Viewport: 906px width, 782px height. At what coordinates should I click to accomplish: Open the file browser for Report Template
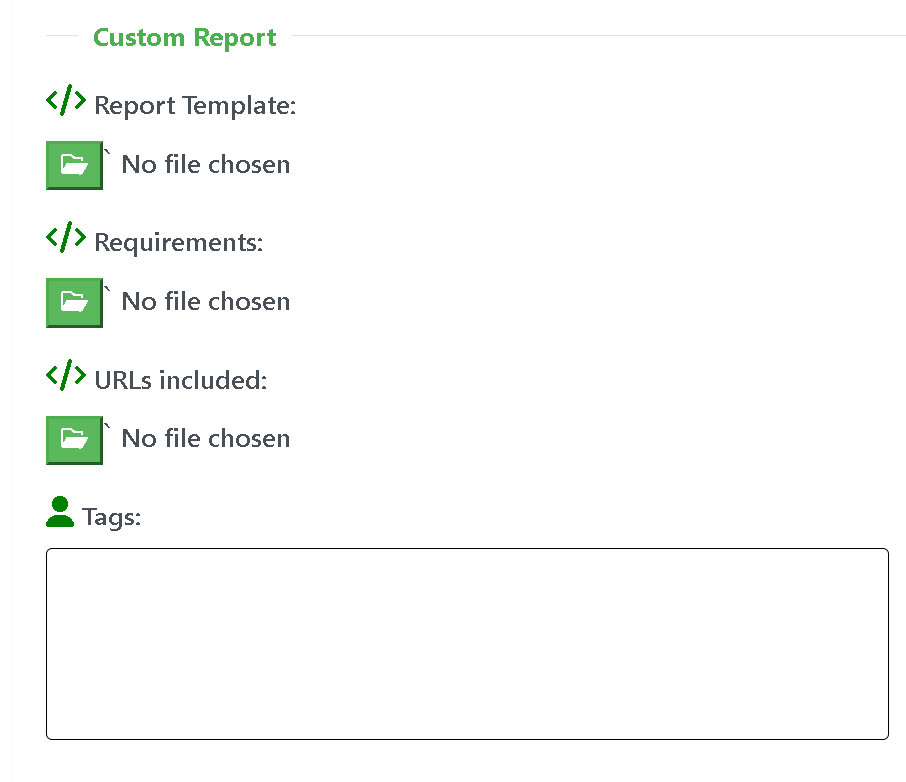[74, 165]
